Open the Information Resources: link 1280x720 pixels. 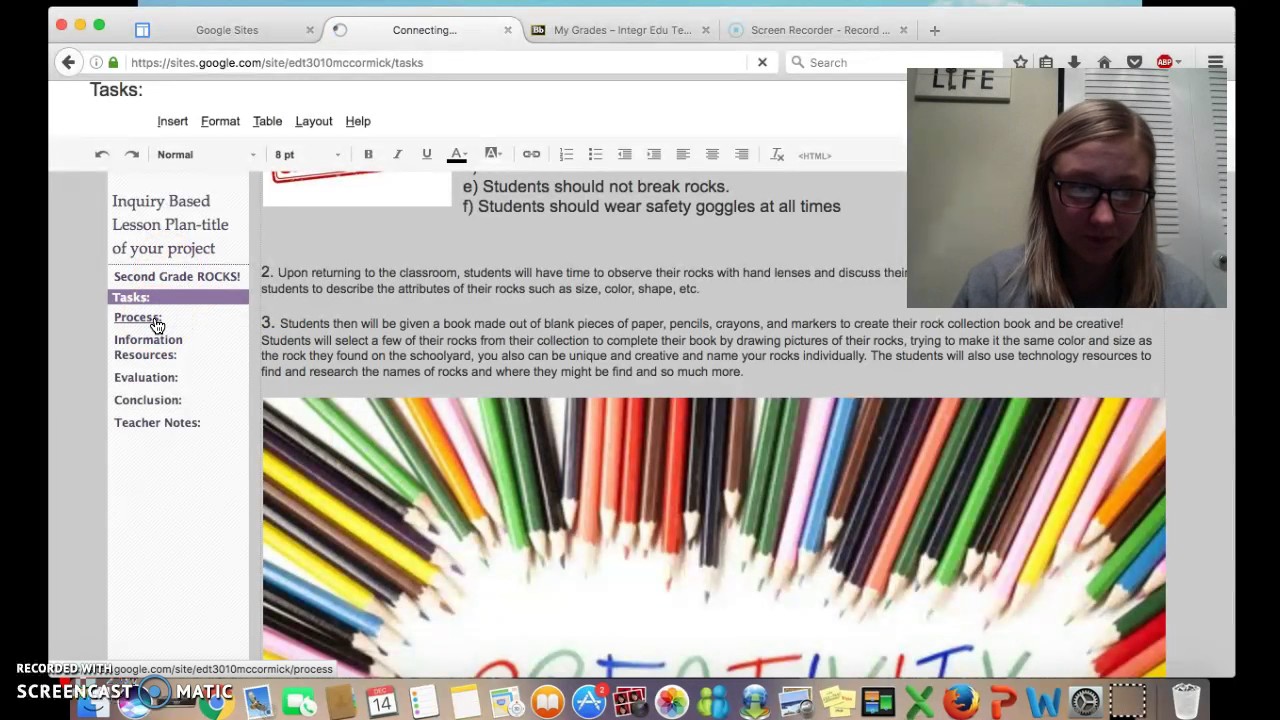tap(148, 347)
